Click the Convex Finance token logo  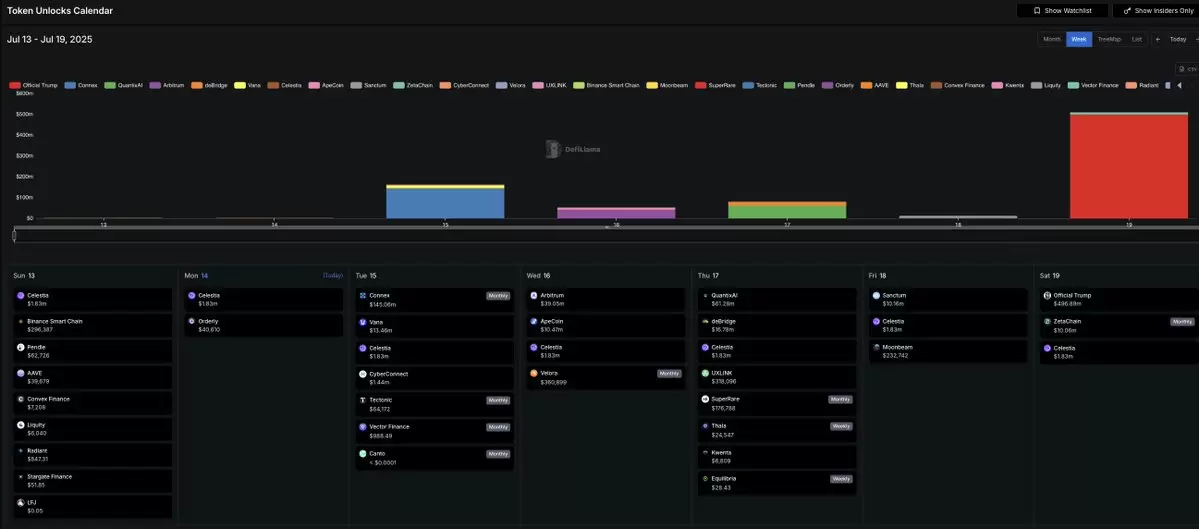[x=21, y=399]
